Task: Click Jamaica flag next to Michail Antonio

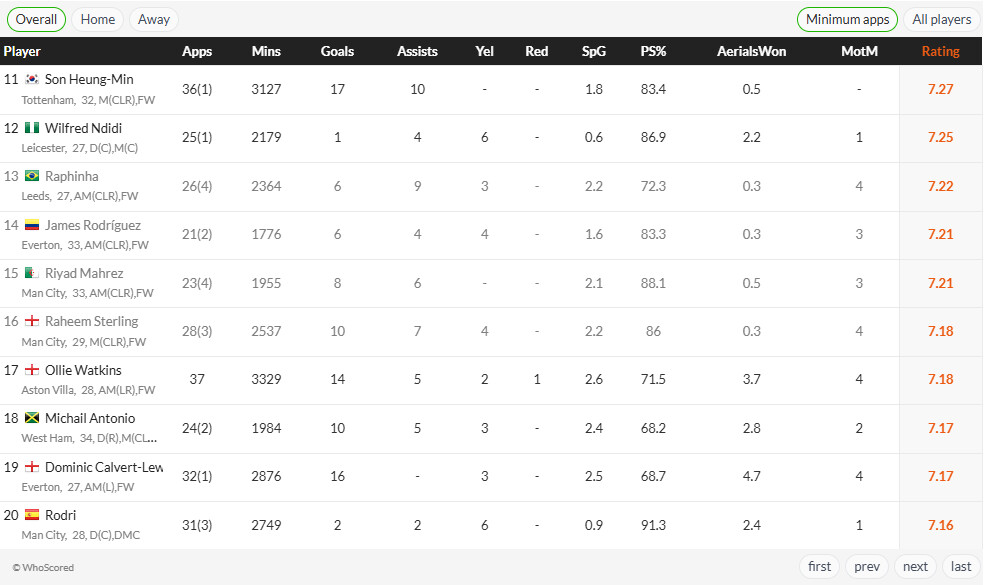Action: [32, 418]
